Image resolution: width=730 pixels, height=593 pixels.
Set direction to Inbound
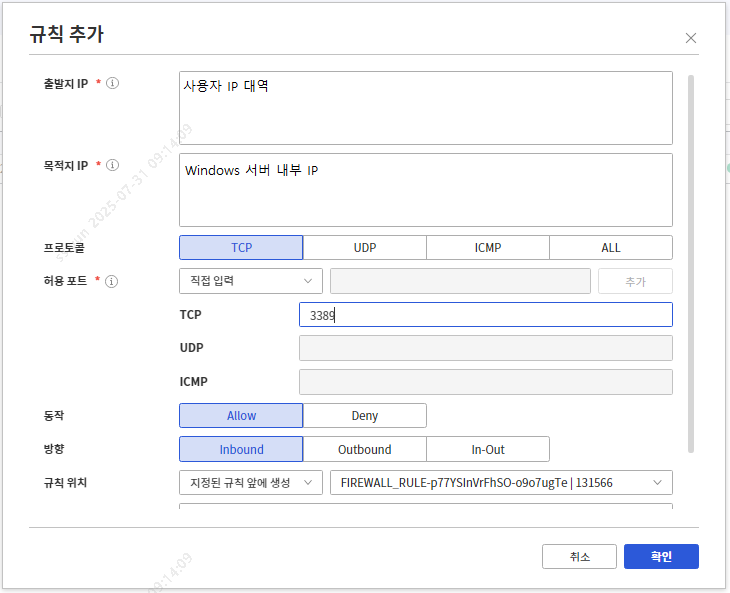pos(241,449)
